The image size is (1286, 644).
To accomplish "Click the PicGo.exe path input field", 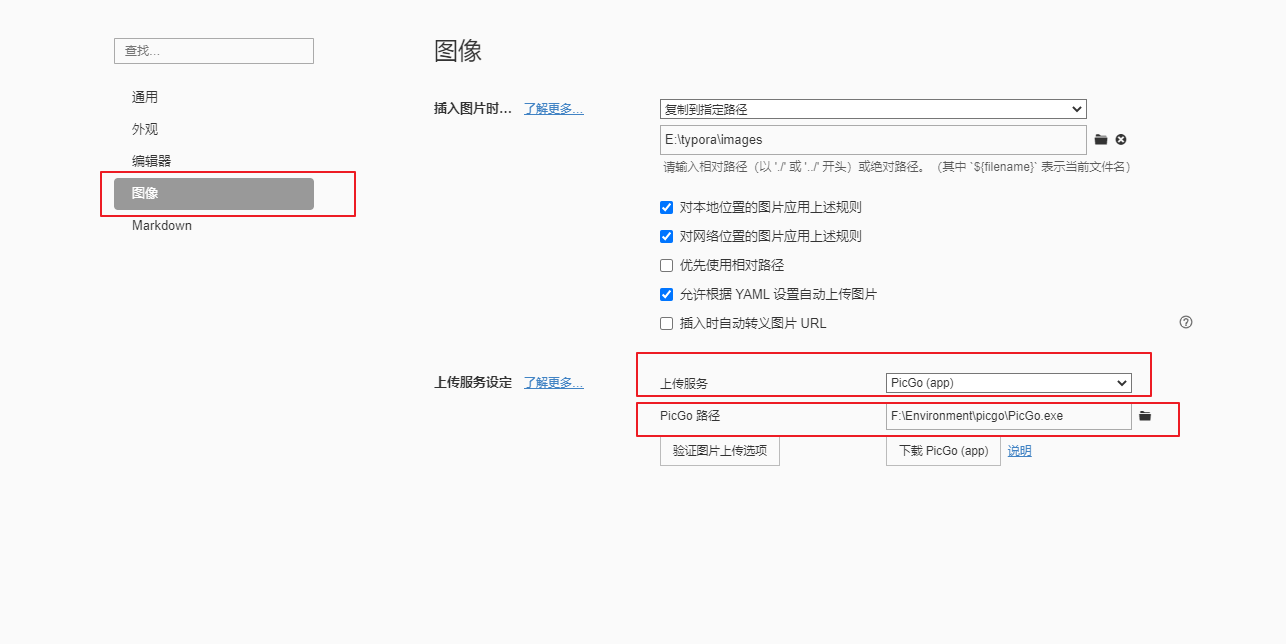I will click(1009, 416).
